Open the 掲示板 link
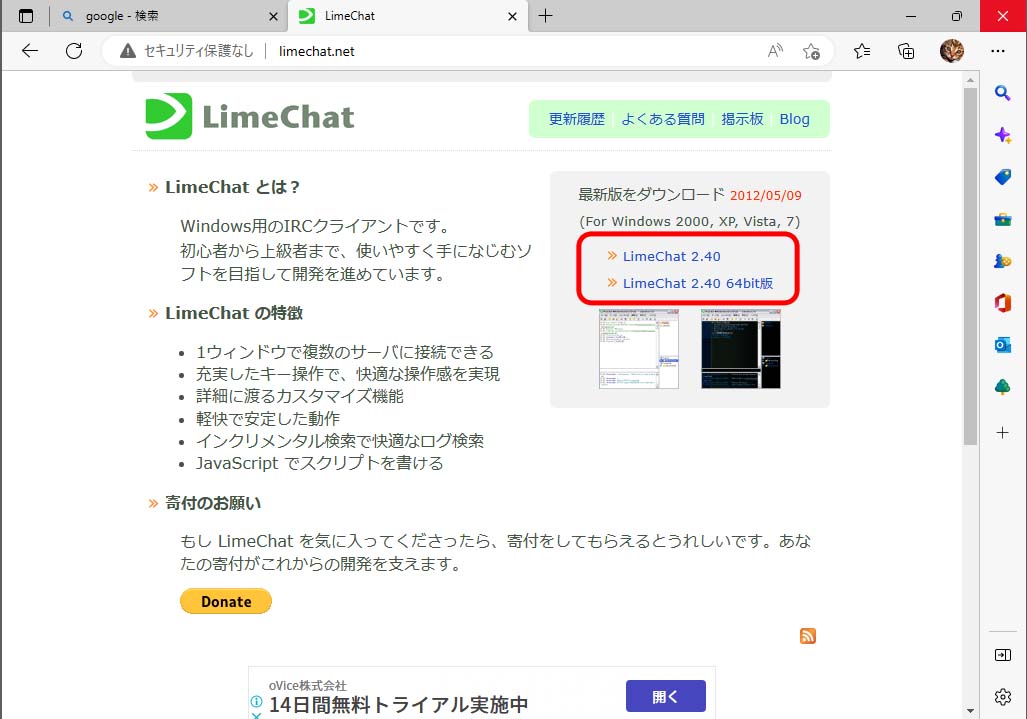 tap(742, 119)
